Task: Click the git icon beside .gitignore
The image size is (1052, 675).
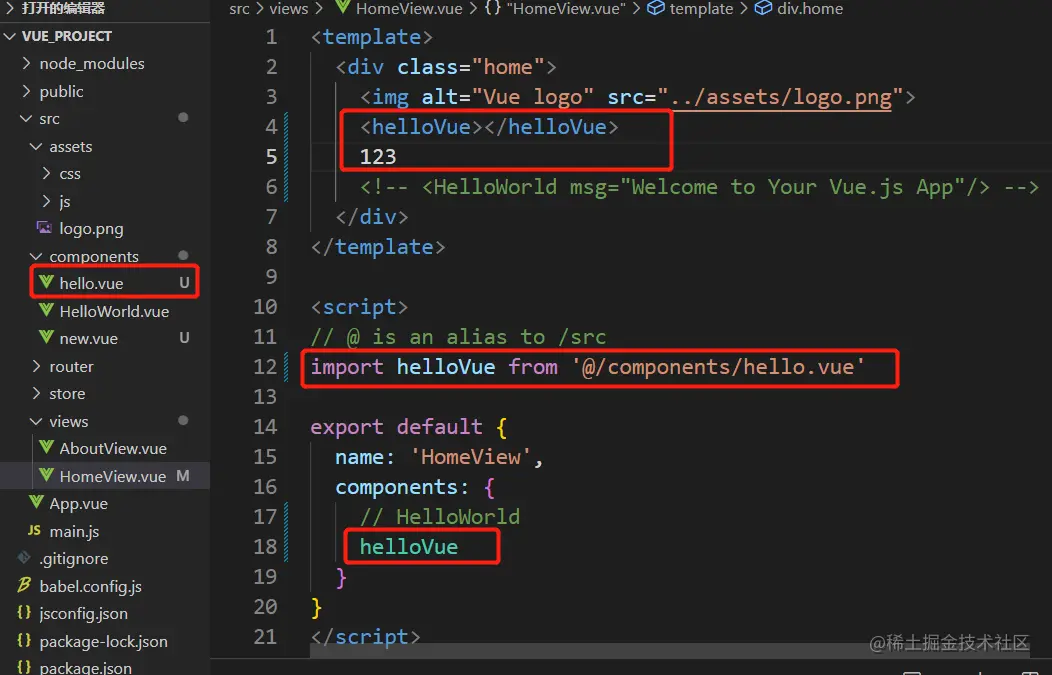Action: point(24,558)
